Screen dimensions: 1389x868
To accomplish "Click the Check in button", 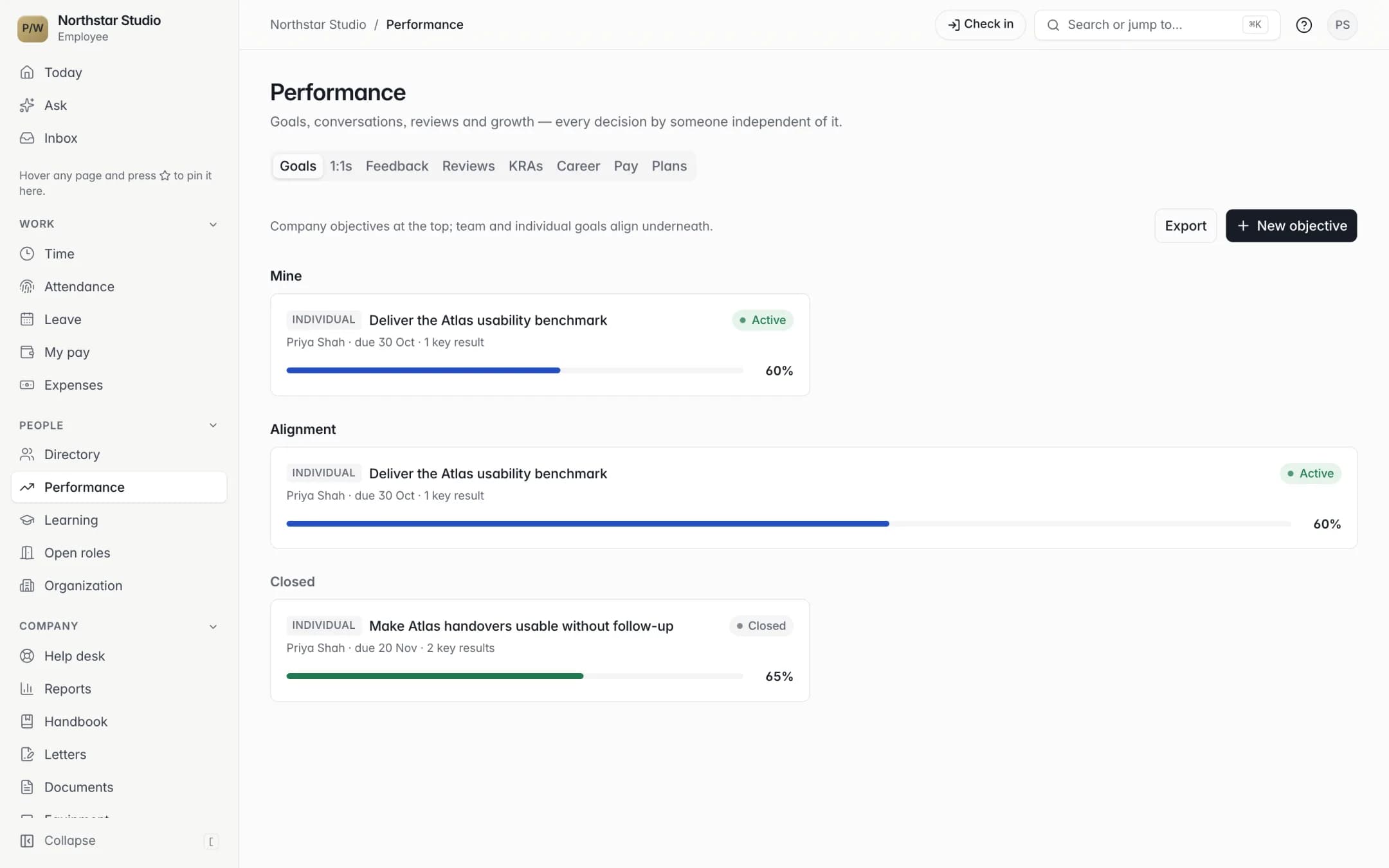I will point(980,24).
